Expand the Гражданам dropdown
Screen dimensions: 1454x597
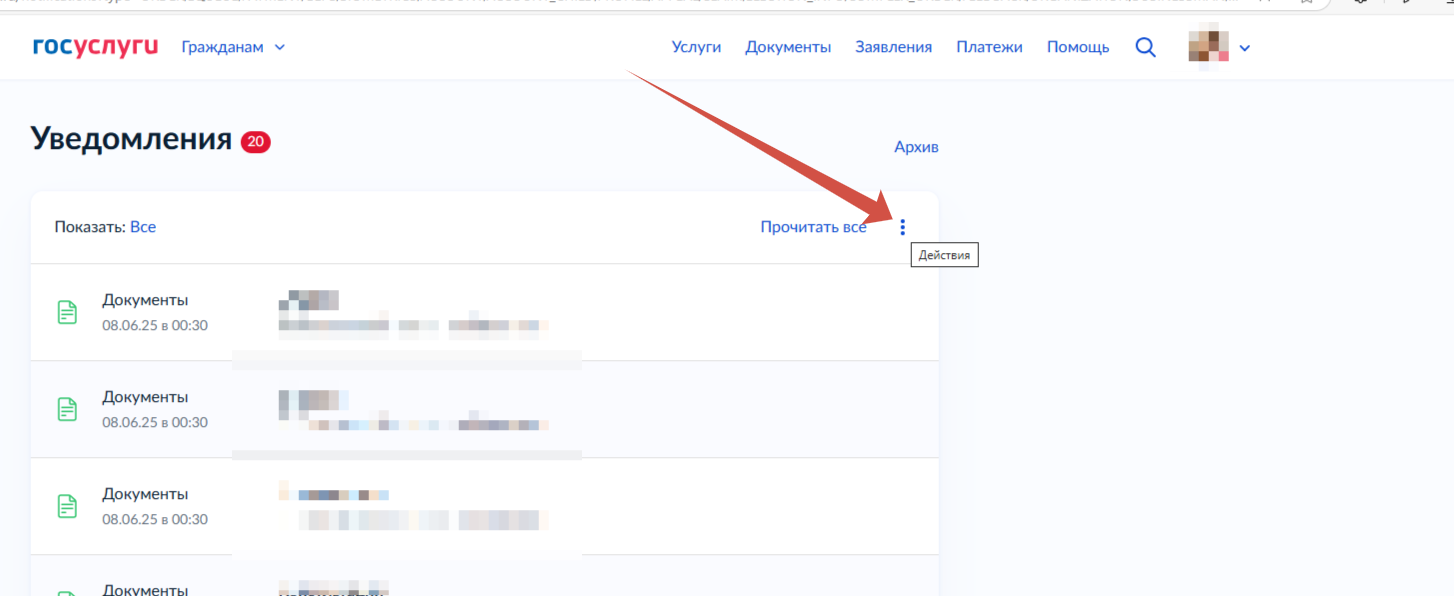(233, 47)
